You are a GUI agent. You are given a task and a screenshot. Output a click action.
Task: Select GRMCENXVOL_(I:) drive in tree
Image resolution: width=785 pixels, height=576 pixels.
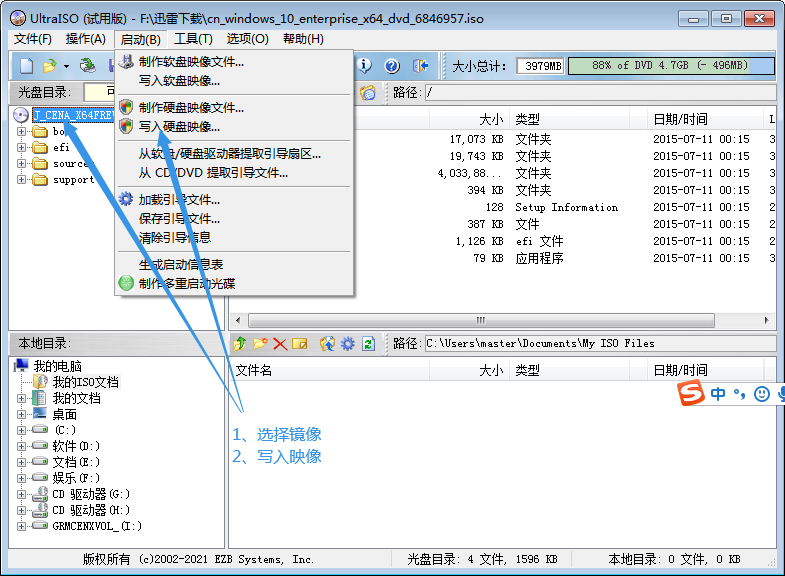pos(97,526)
